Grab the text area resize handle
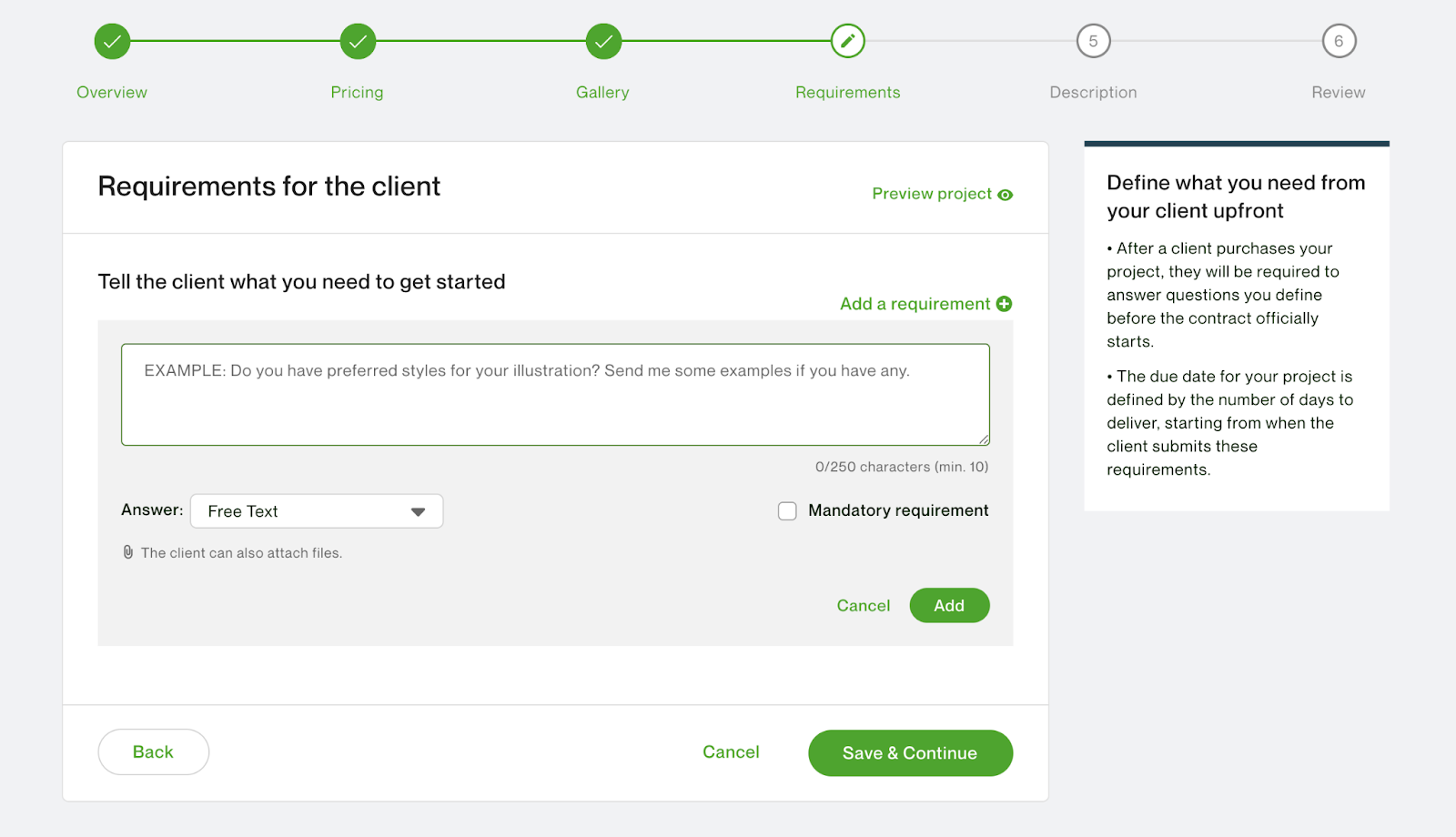 985,439
